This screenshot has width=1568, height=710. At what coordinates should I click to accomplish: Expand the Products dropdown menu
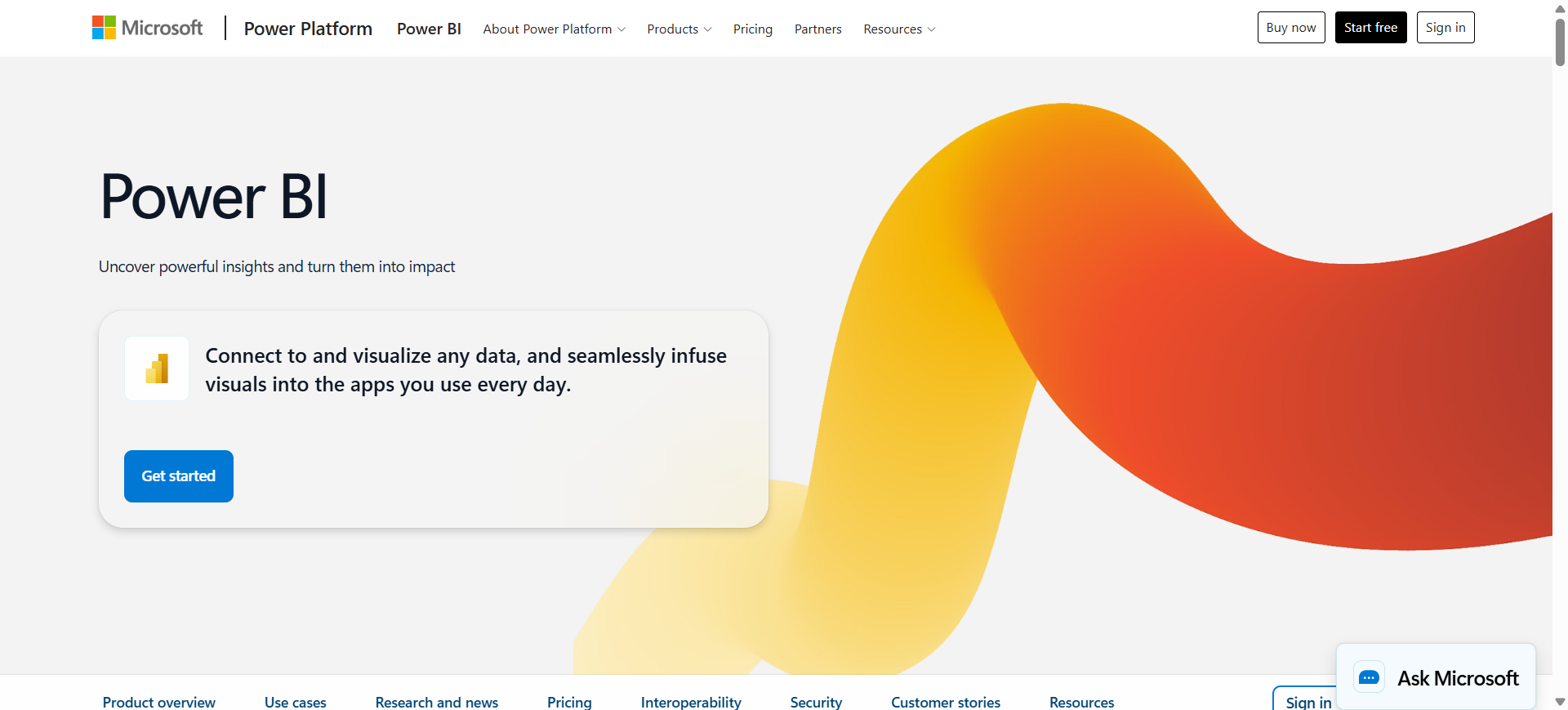[x=679, y=29]
